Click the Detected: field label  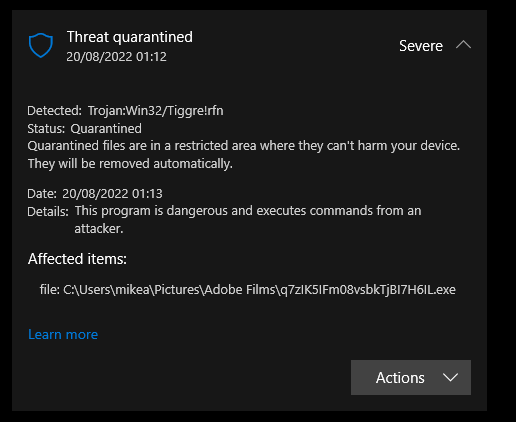tap(54, 111)
